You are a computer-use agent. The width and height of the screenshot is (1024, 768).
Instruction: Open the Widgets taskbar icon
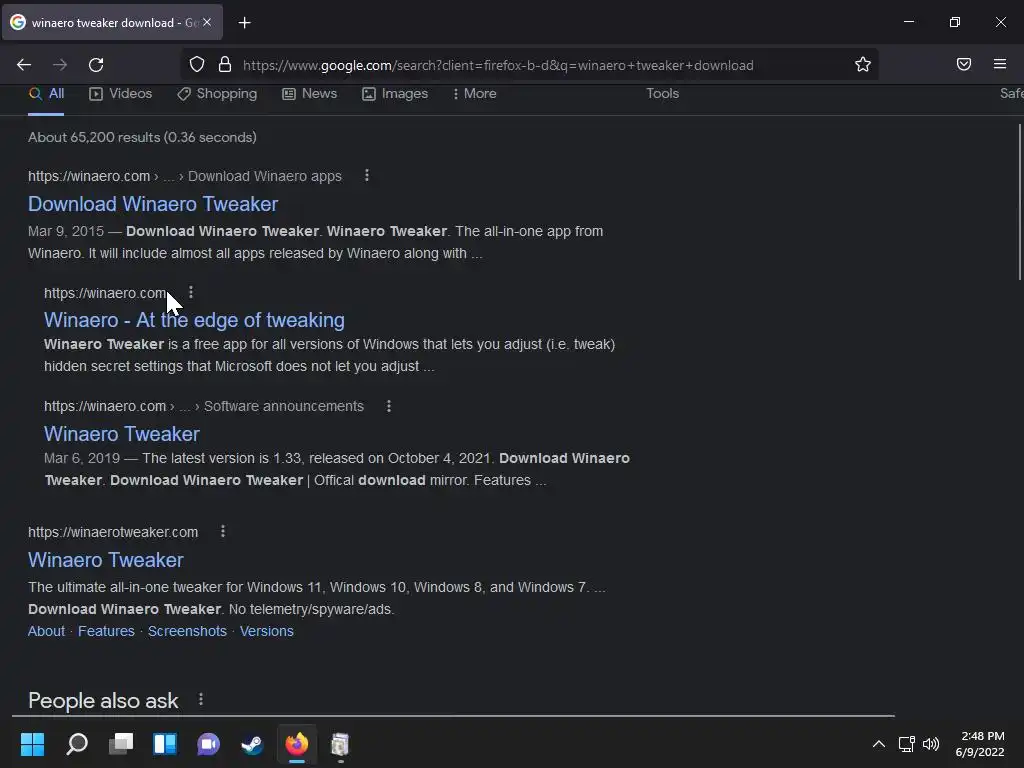coord(165,744)
